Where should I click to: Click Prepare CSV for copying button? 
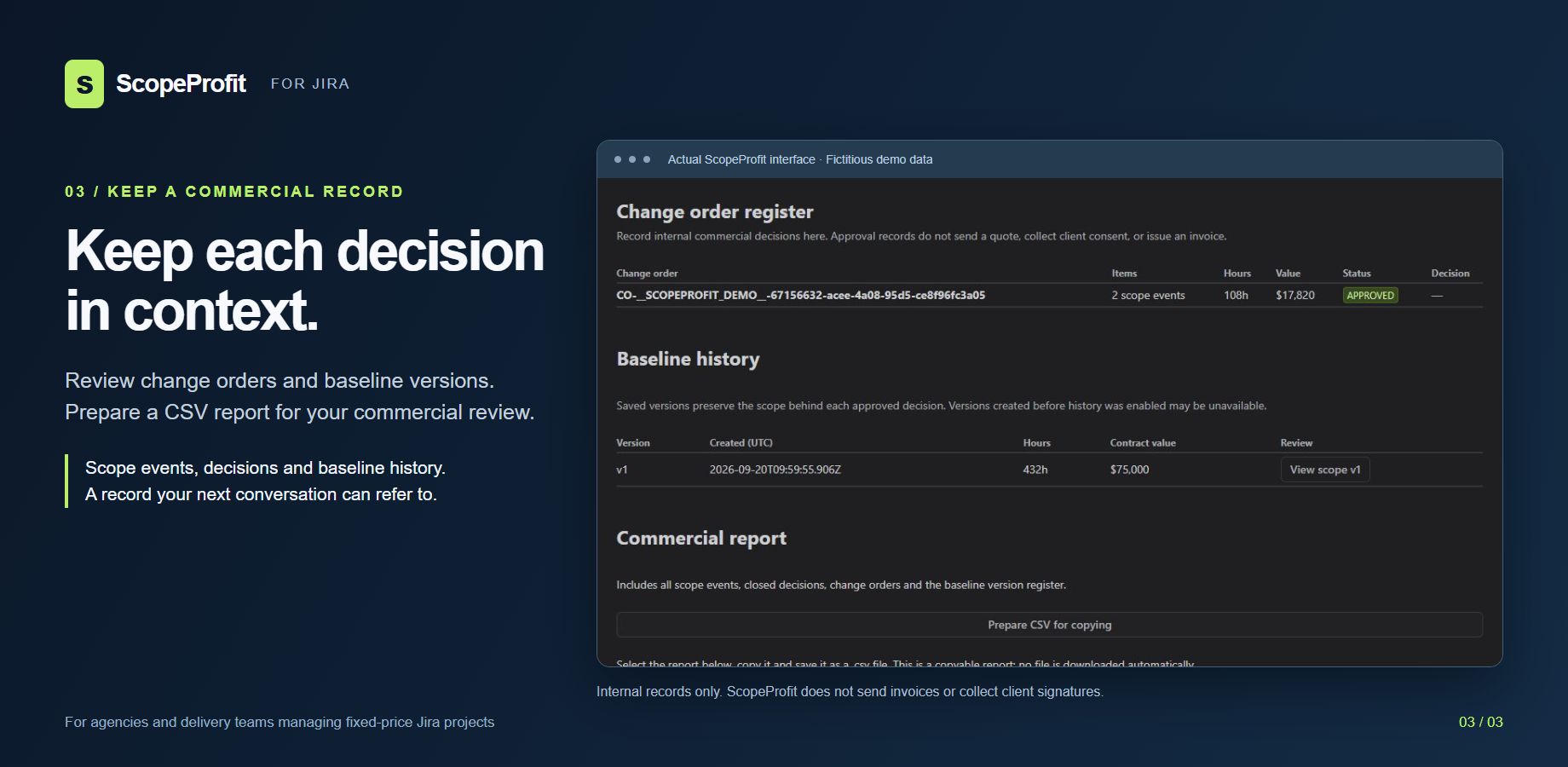[x=1049, y=625]
